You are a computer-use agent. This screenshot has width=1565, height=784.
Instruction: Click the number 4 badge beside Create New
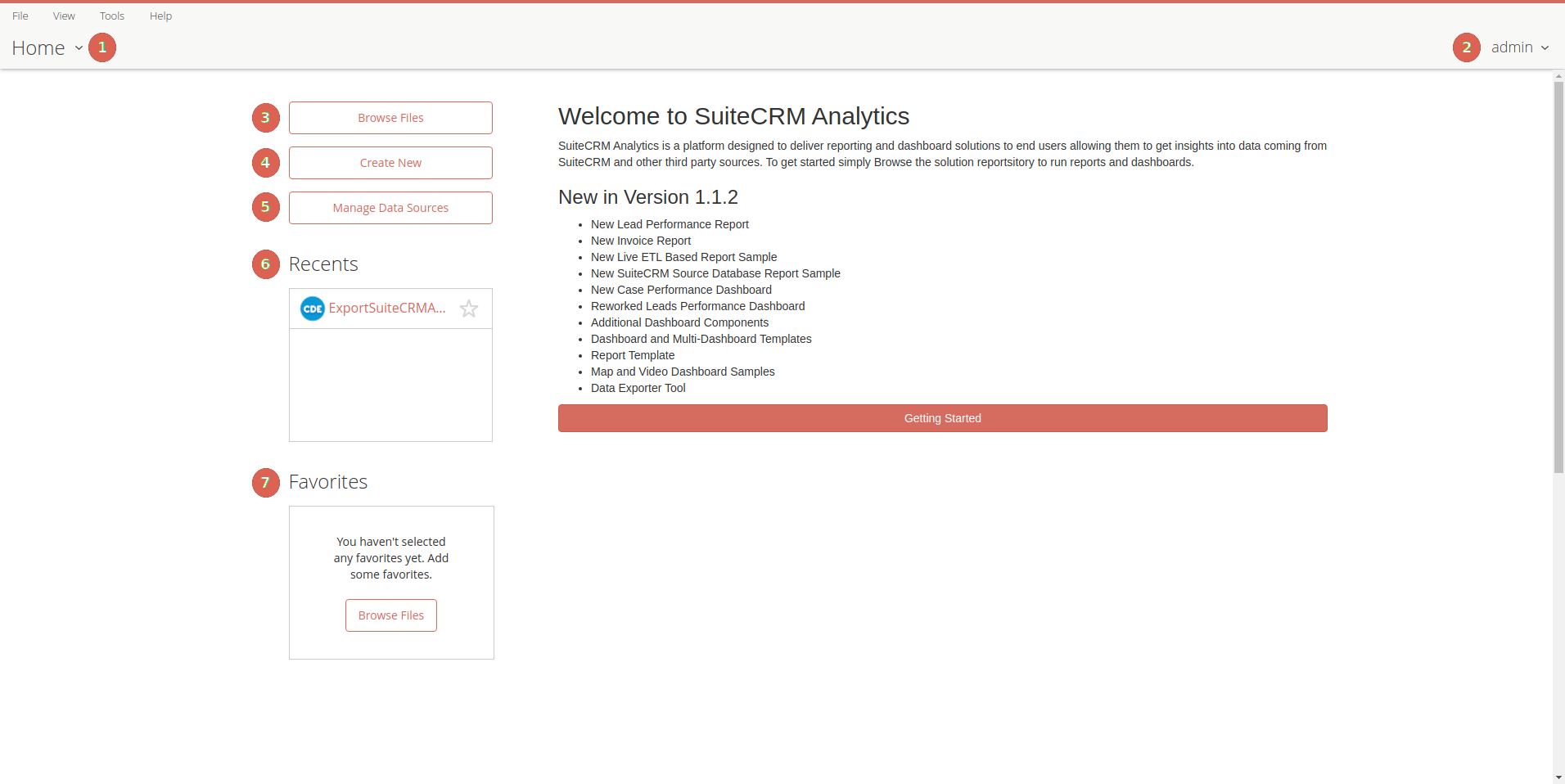(265, 163)
